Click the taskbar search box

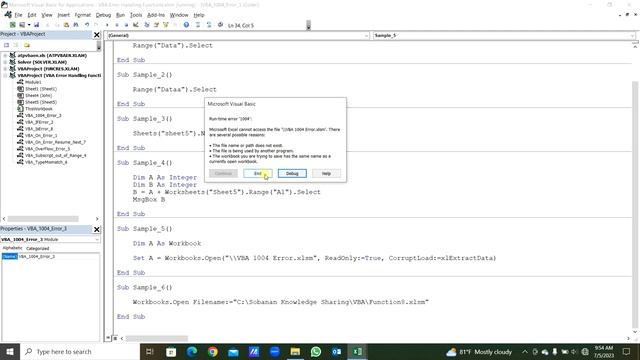(x=80, y=351)
